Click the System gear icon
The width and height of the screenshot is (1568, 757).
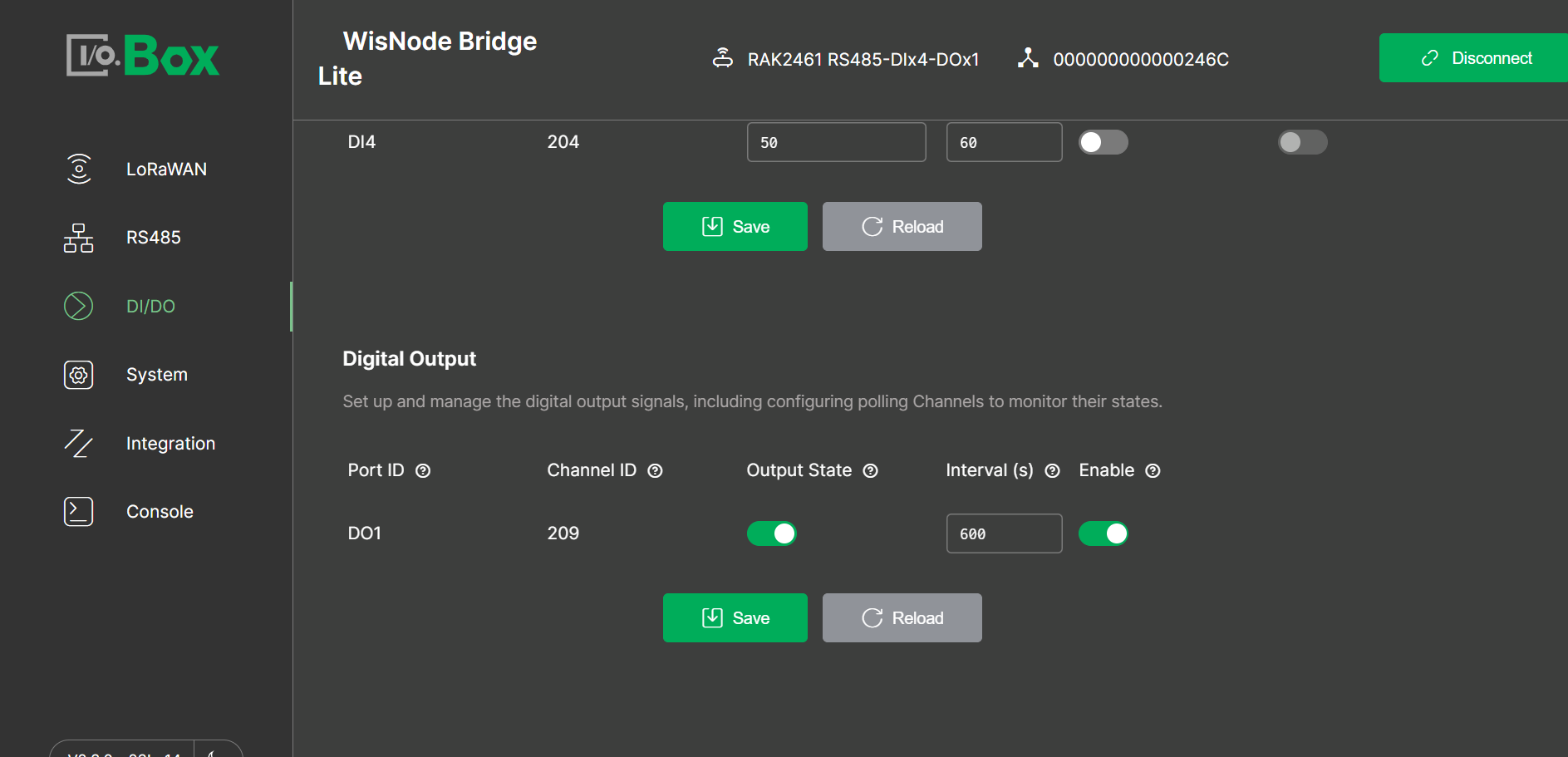point(79,375)
